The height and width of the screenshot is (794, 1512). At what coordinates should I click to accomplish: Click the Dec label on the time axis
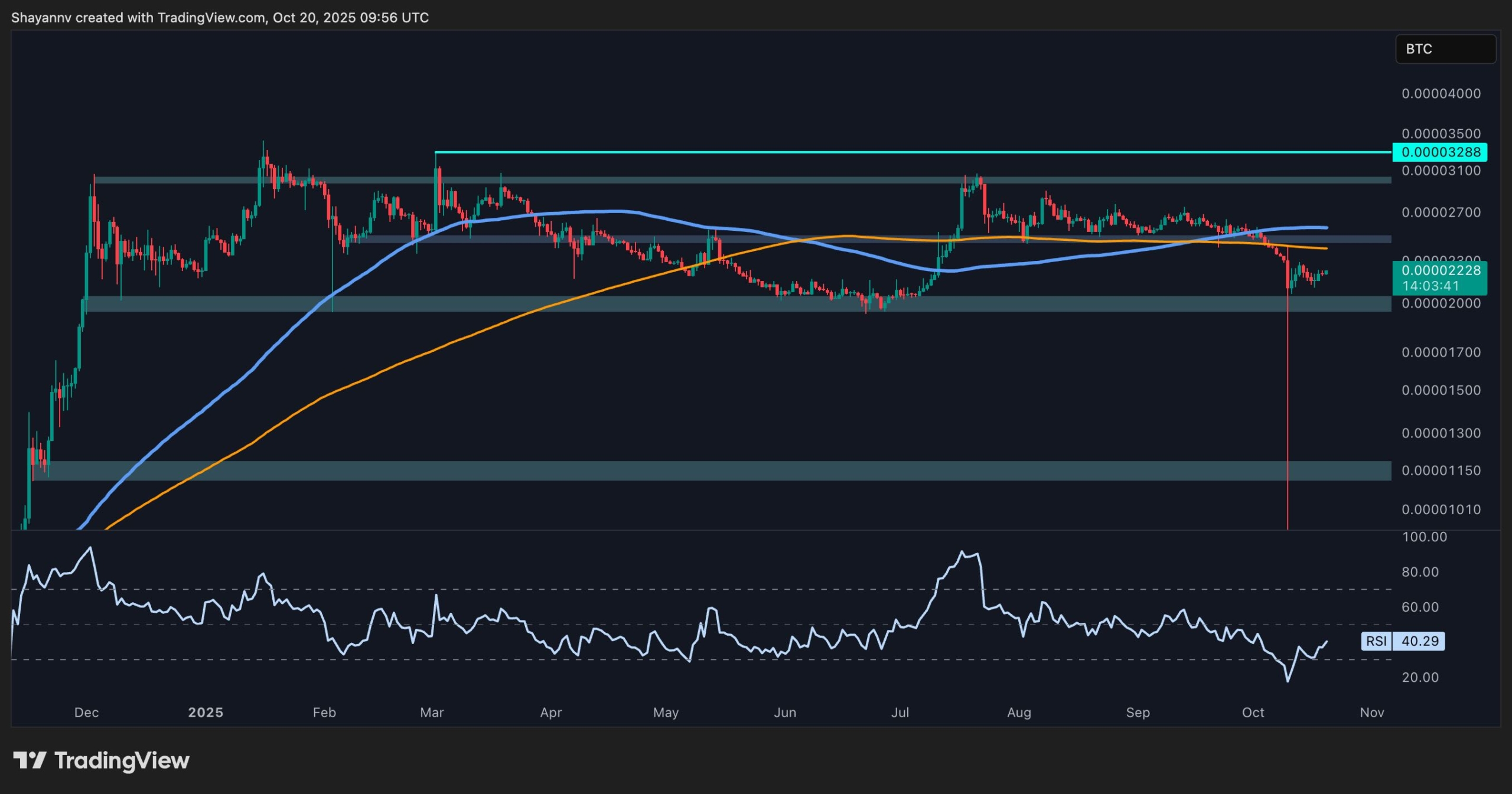[x=86, y=713]
